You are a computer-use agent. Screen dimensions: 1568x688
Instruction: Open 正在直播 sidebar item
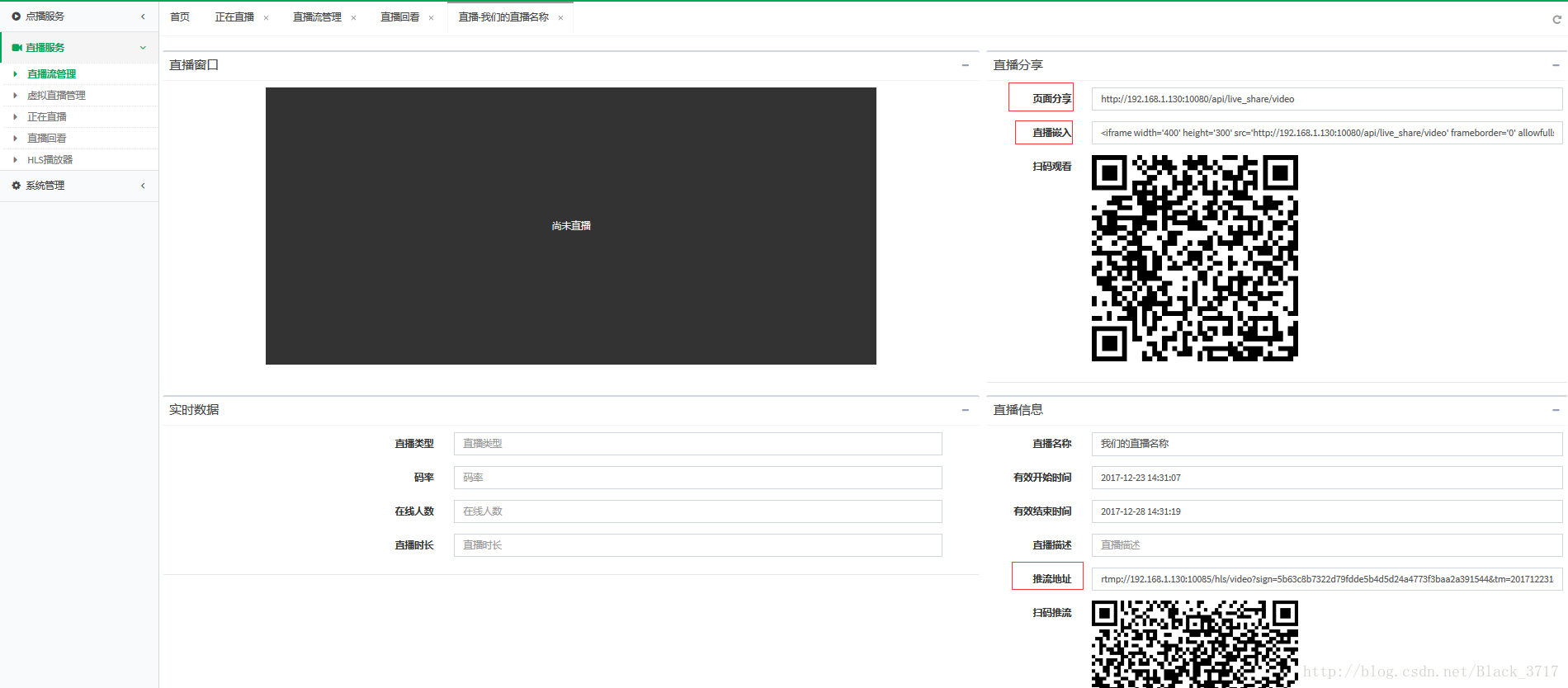point(47,117)
